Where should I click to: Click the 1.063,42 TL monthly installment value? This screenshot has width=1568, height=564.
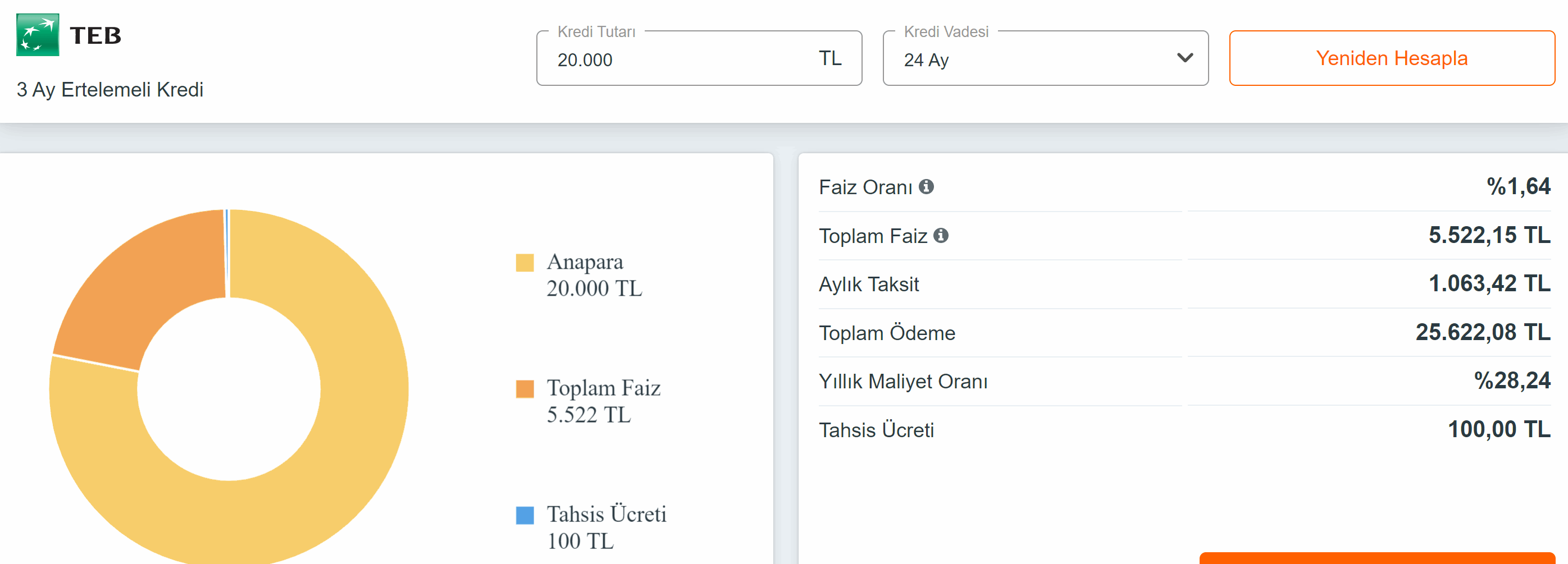click(x=1489, y=283)
